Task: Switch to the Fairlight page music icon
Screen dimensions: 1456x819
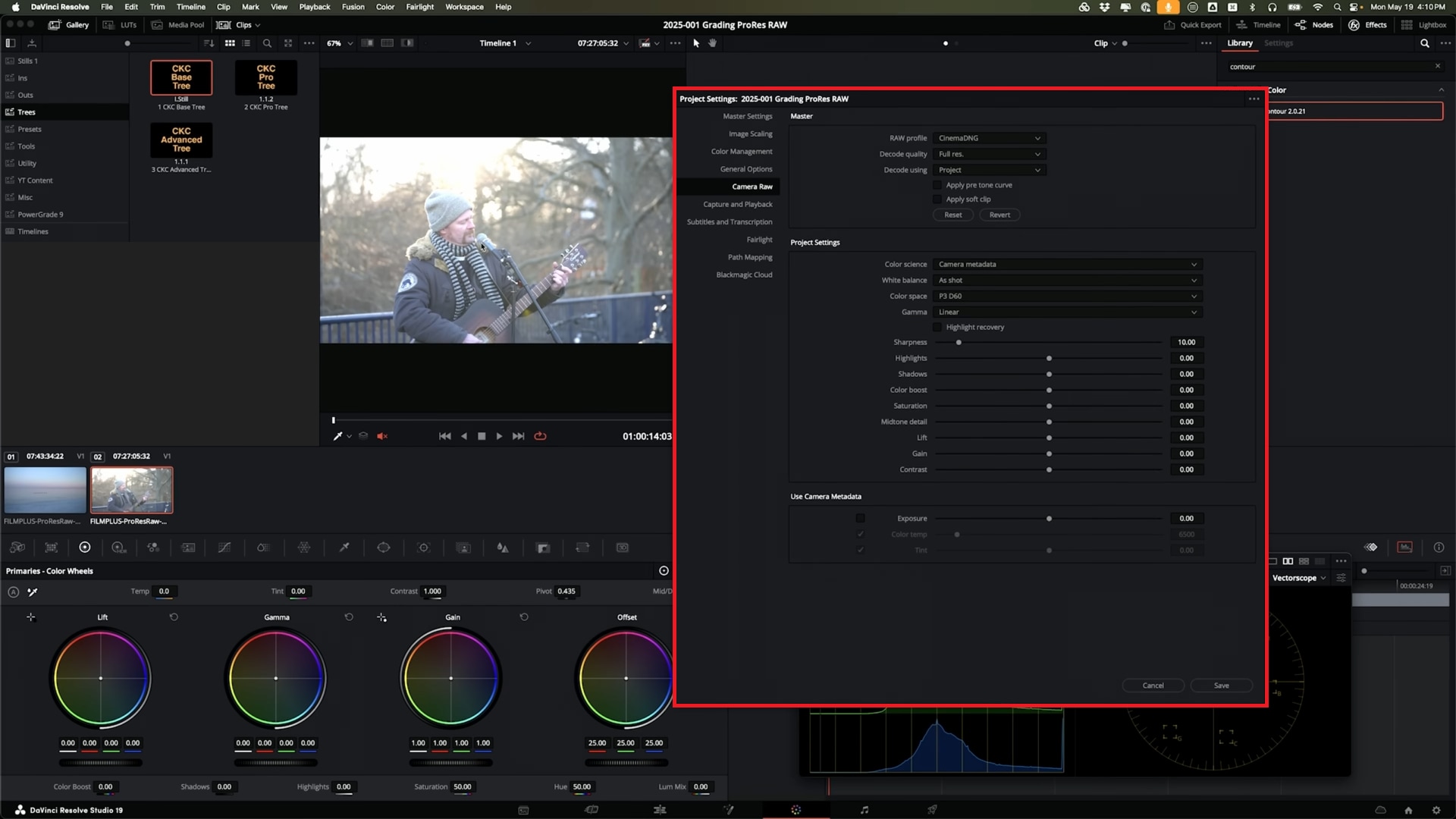Action: tap(864, 810)
